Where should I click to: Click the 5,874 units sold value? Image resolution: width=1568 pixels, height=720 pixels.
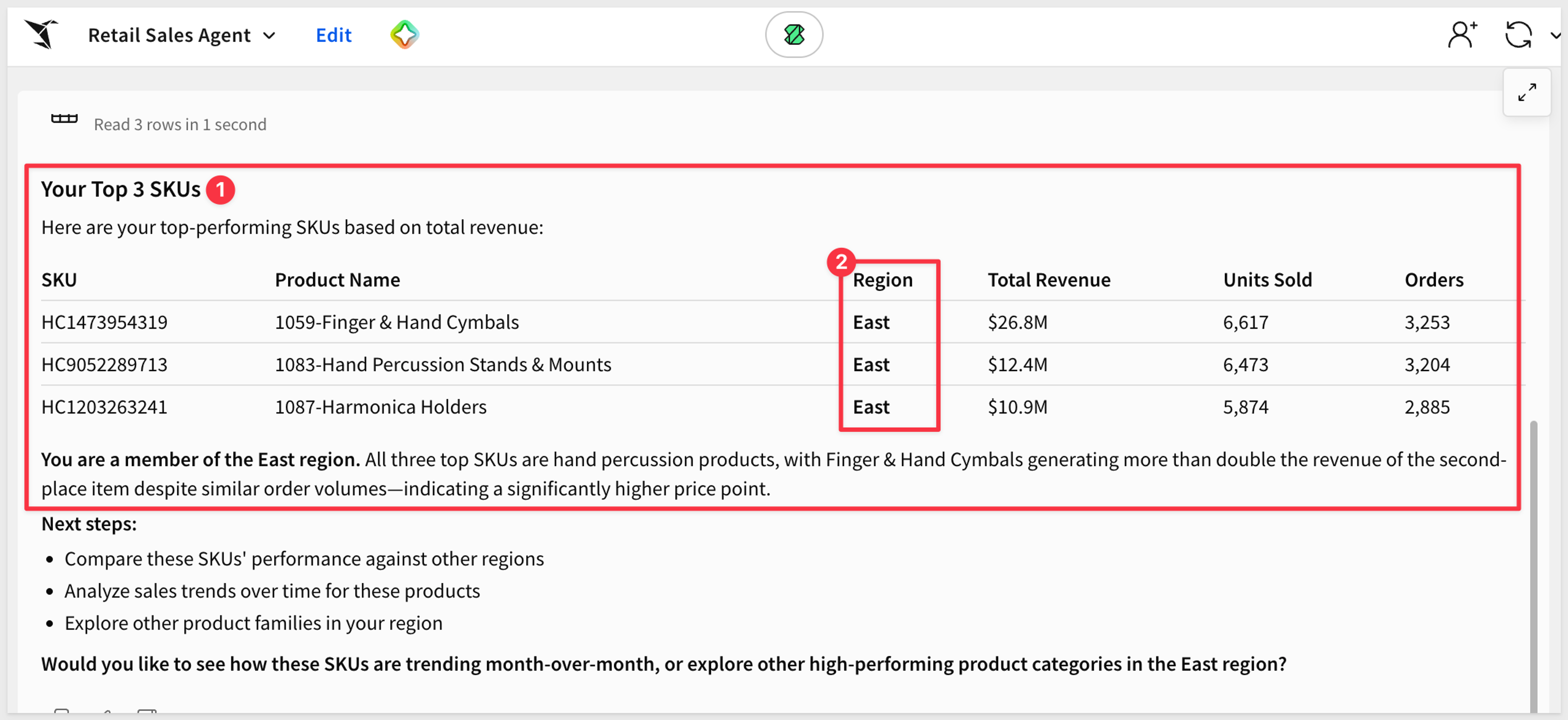1245,408
